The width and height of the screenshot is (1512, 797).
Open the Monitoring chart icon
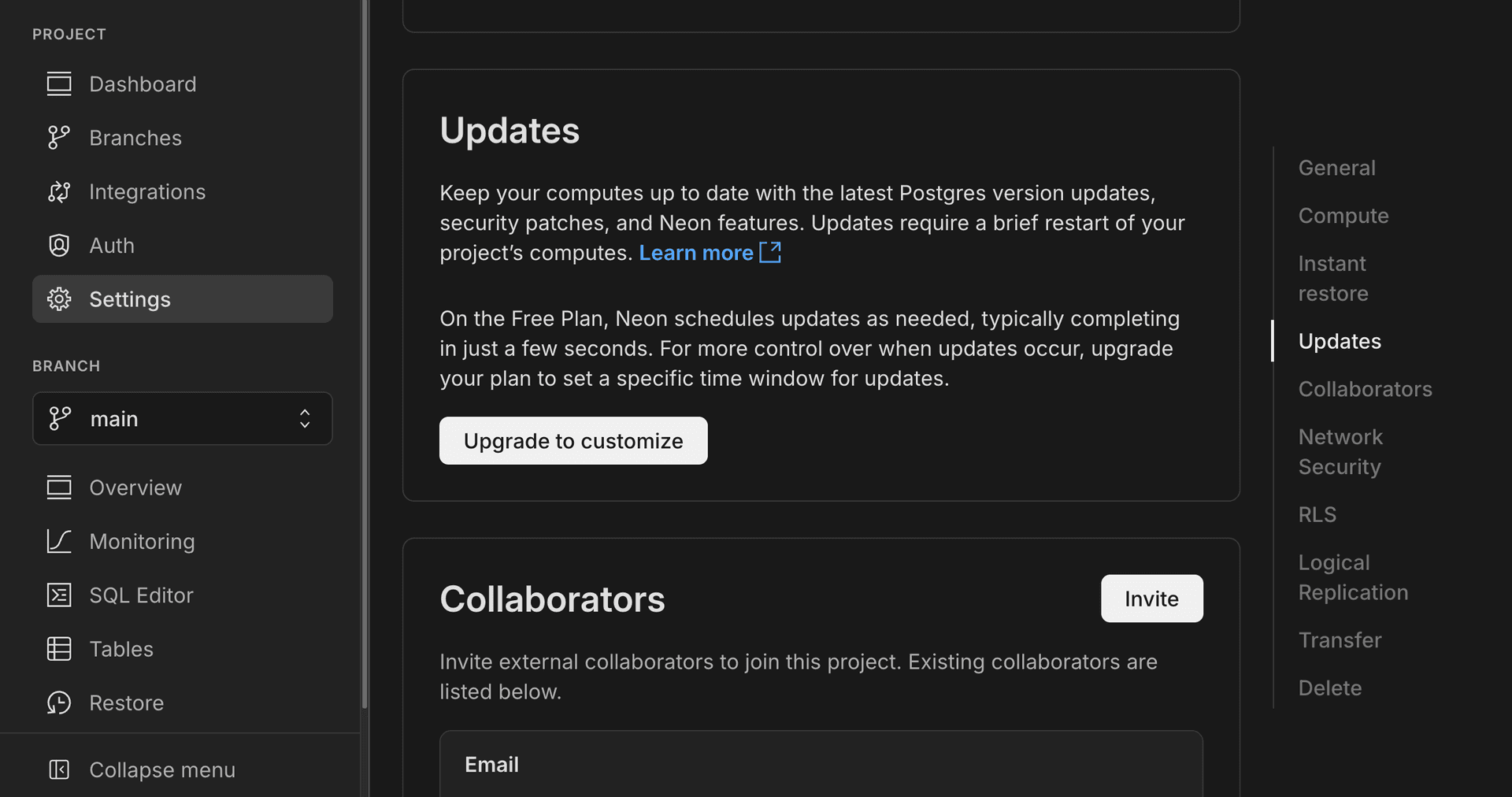(59, 541)
